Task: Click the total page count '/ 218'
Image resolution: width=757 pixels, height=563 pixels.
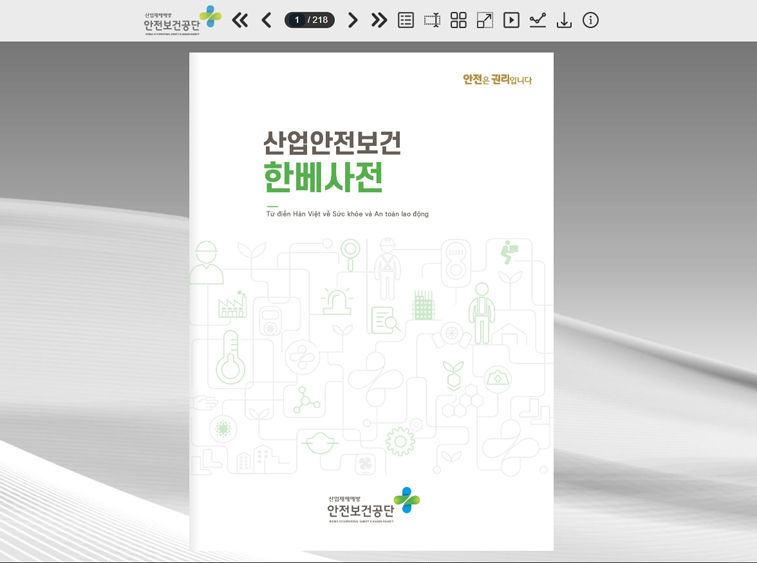Action: (318, 20)
